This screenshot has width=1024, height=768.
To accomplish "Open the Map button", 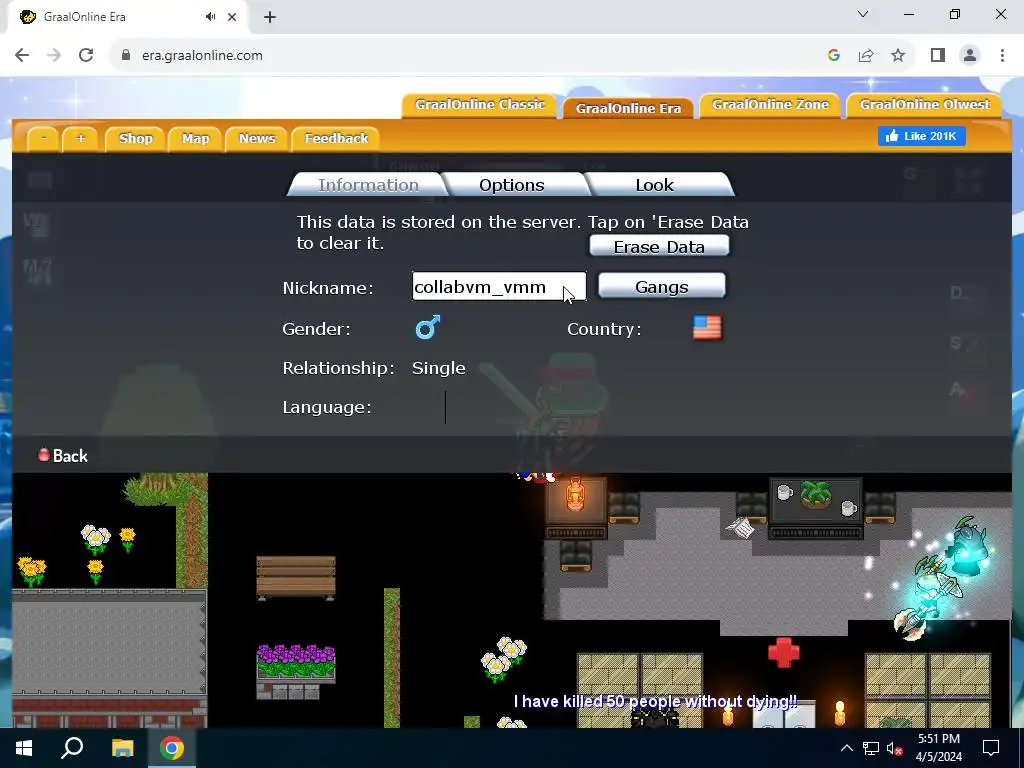I will (x=195, y=138).
